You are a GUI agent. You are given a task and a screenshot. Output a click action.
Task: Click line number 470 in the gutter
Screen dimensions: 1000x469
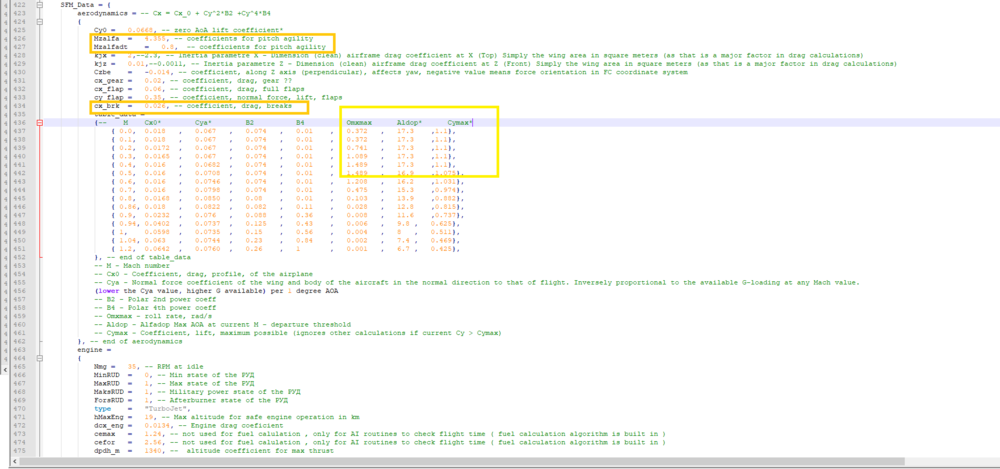click(x=19, y=409)
